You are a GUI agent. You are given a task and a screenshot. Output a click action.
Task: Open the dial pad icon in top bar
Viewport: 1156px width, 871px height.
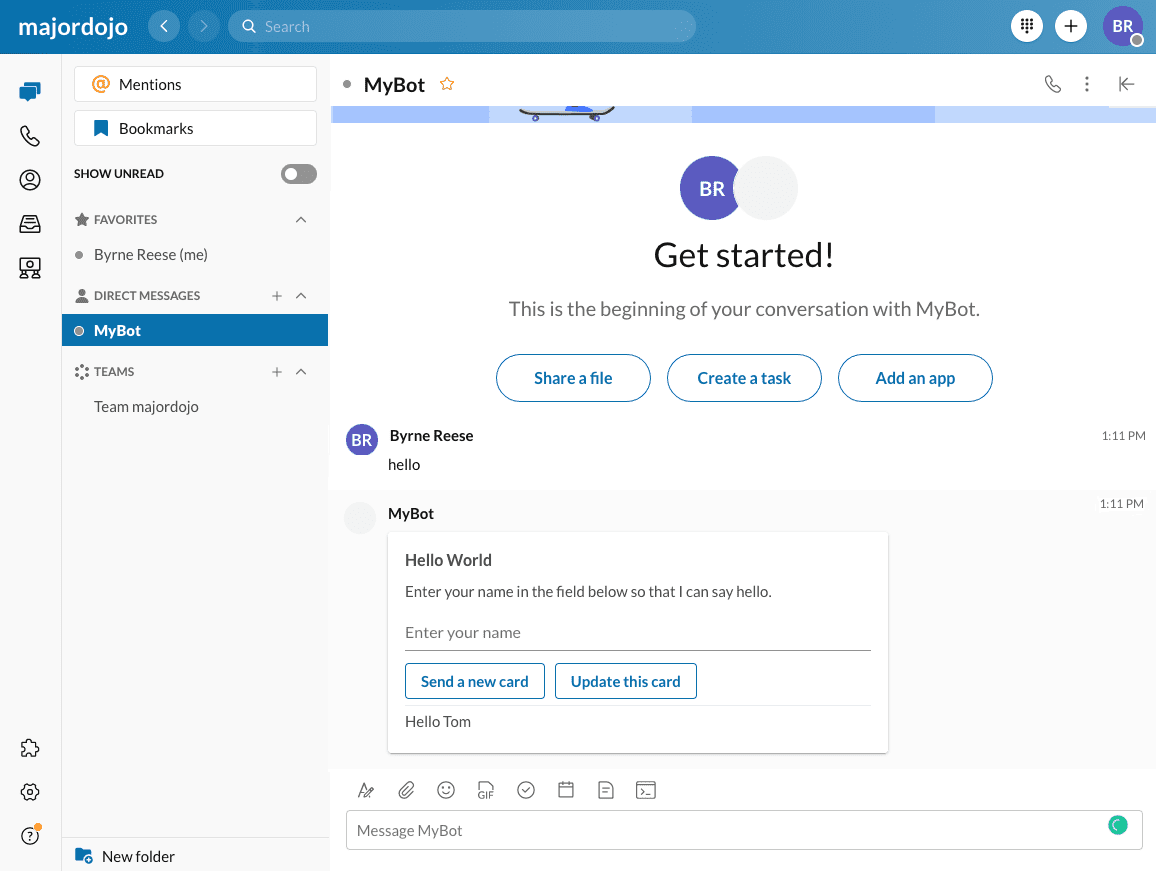[x=1027, y=26]
